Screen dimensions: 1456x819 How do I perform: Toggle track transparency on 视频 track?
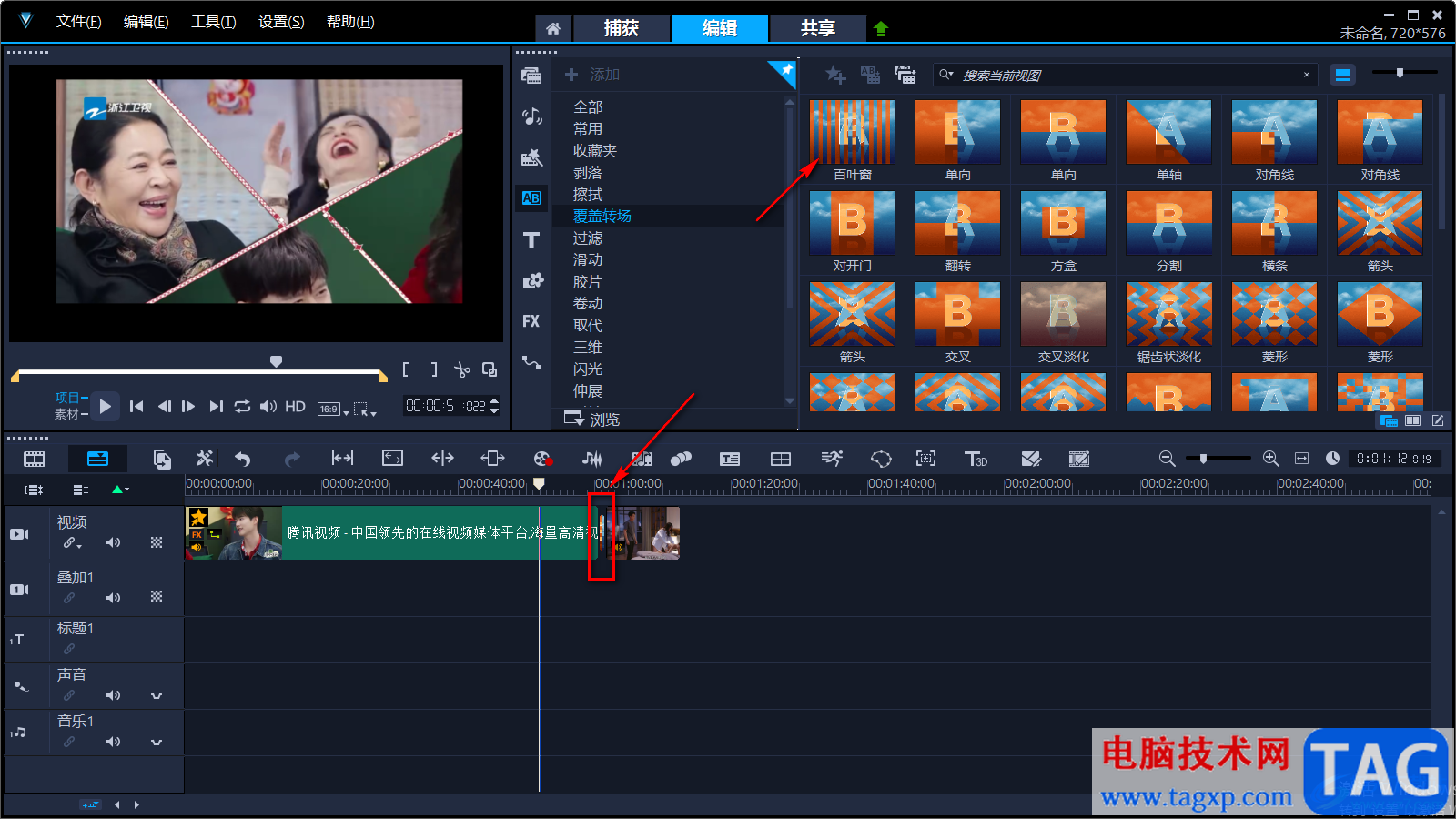click(157, 542)
